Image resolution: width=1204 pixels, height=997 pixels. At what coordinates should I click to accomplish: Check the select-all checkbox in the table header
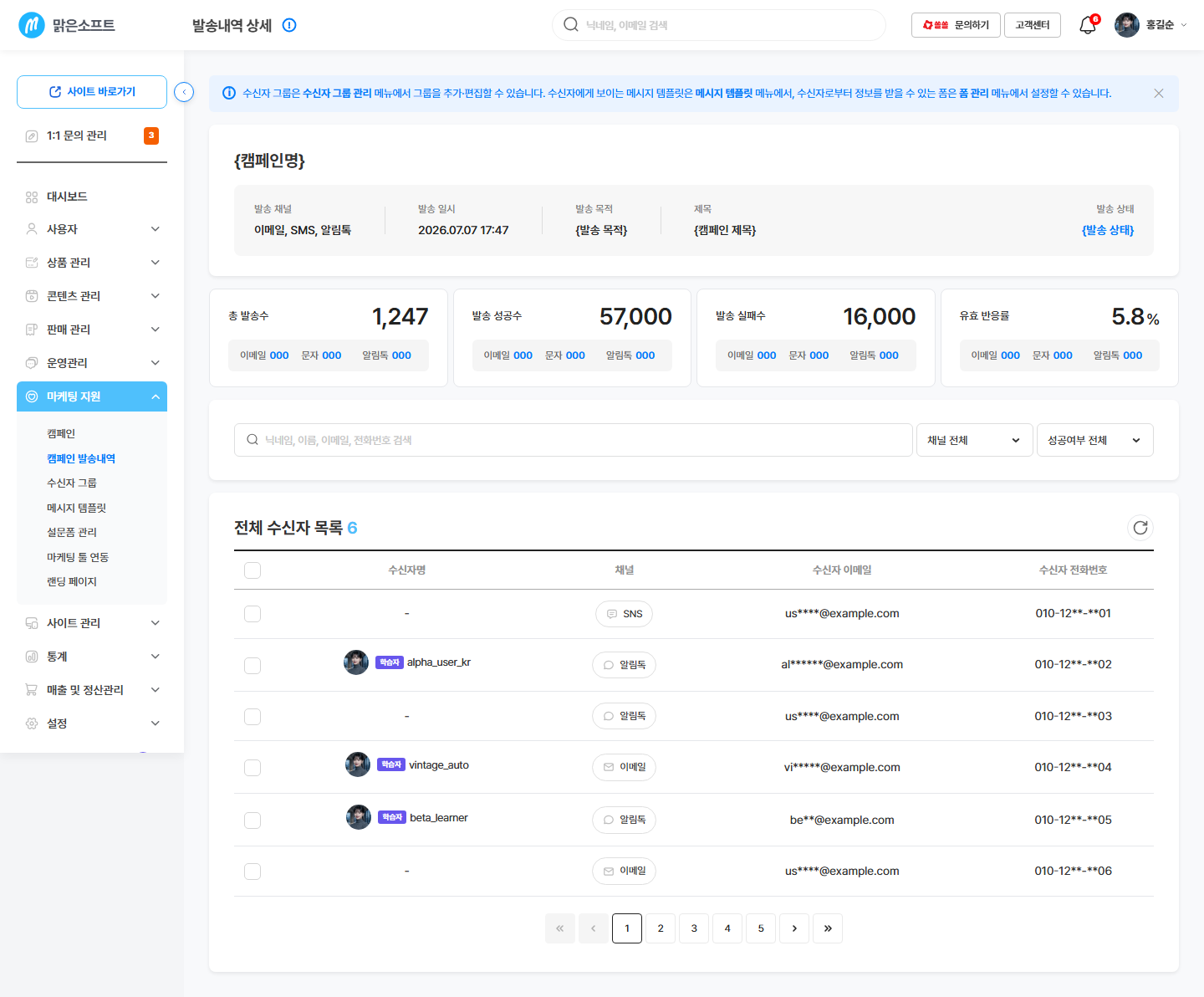tap(253, 570)
